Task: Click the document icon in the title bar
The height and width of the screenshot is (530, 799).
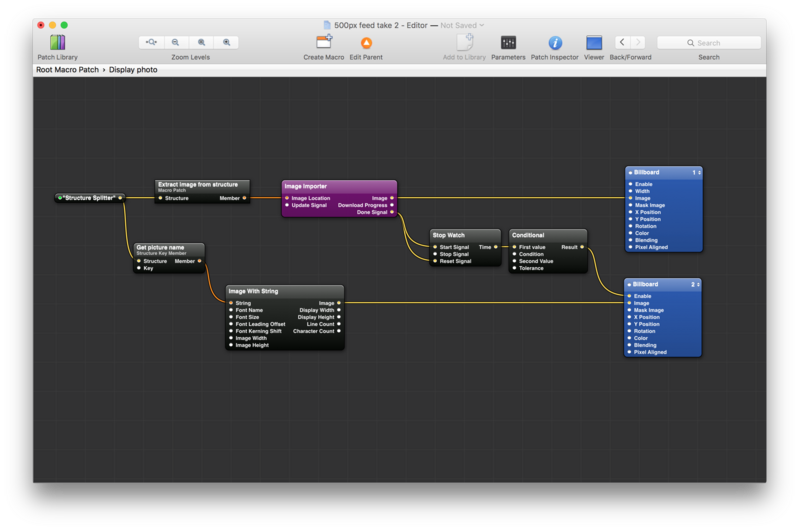Action: [x=327, y=25]
